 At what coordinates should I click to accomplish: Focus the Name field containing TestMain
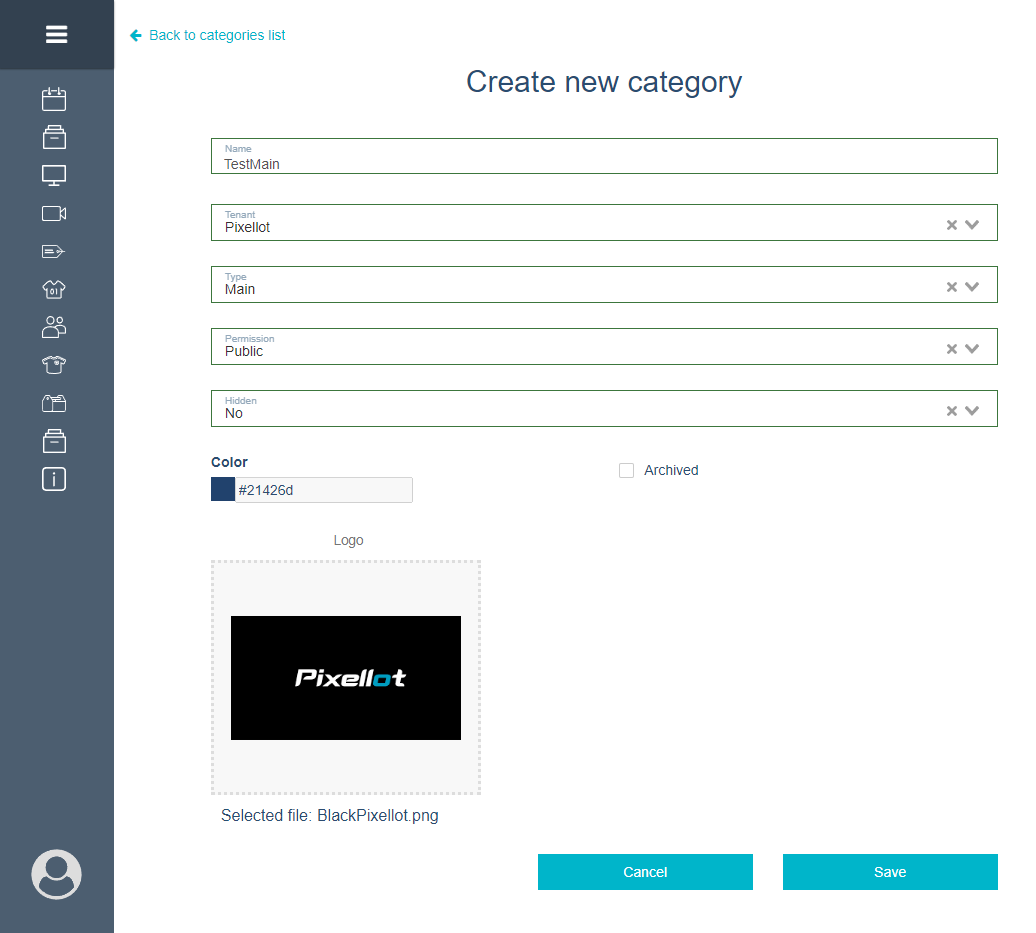pyautogui.click(x=604, y=156)
